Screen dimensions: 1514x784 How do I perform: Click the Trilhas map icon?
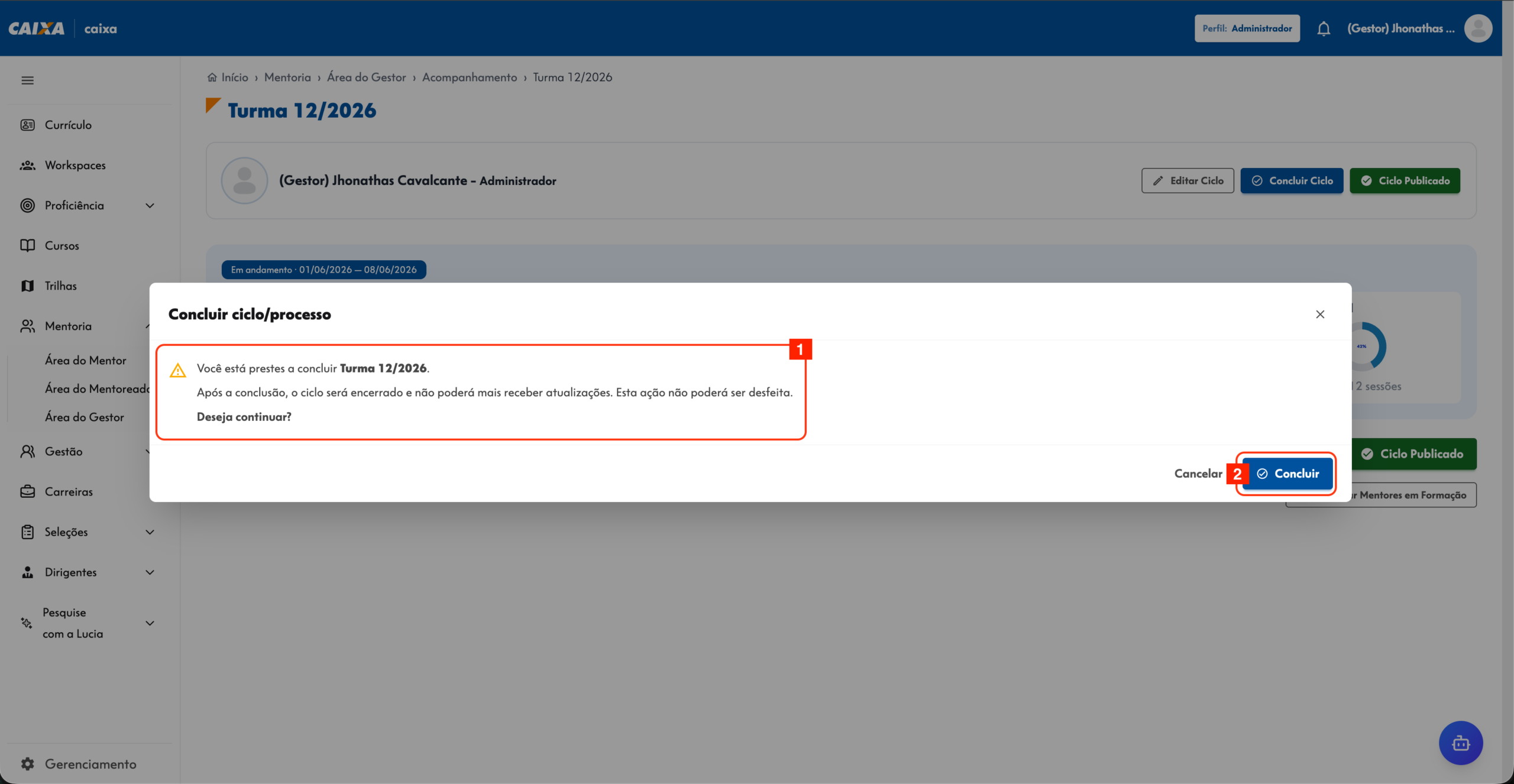[27, 286]
